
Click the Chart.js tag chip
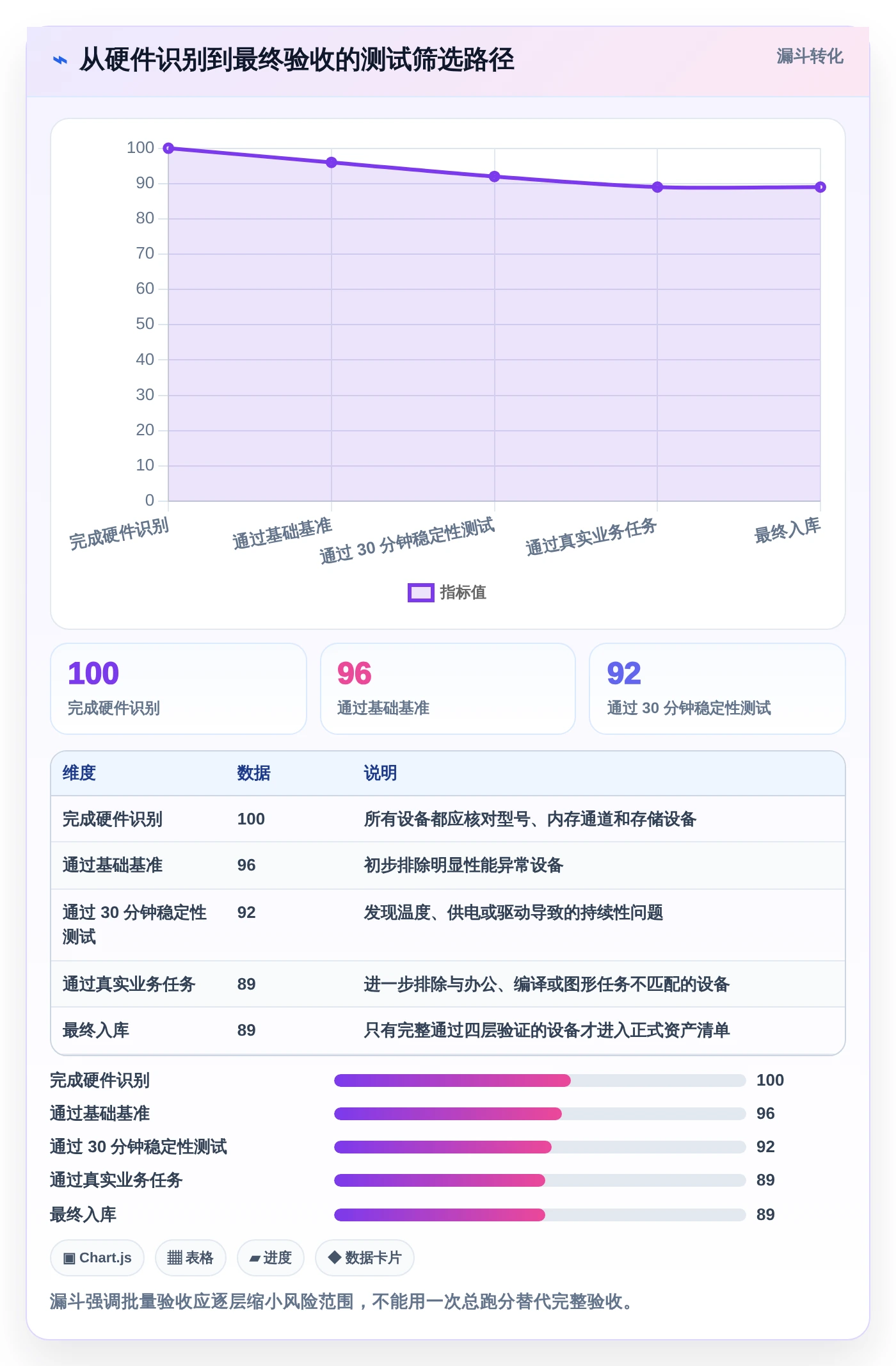(97, 1258)
